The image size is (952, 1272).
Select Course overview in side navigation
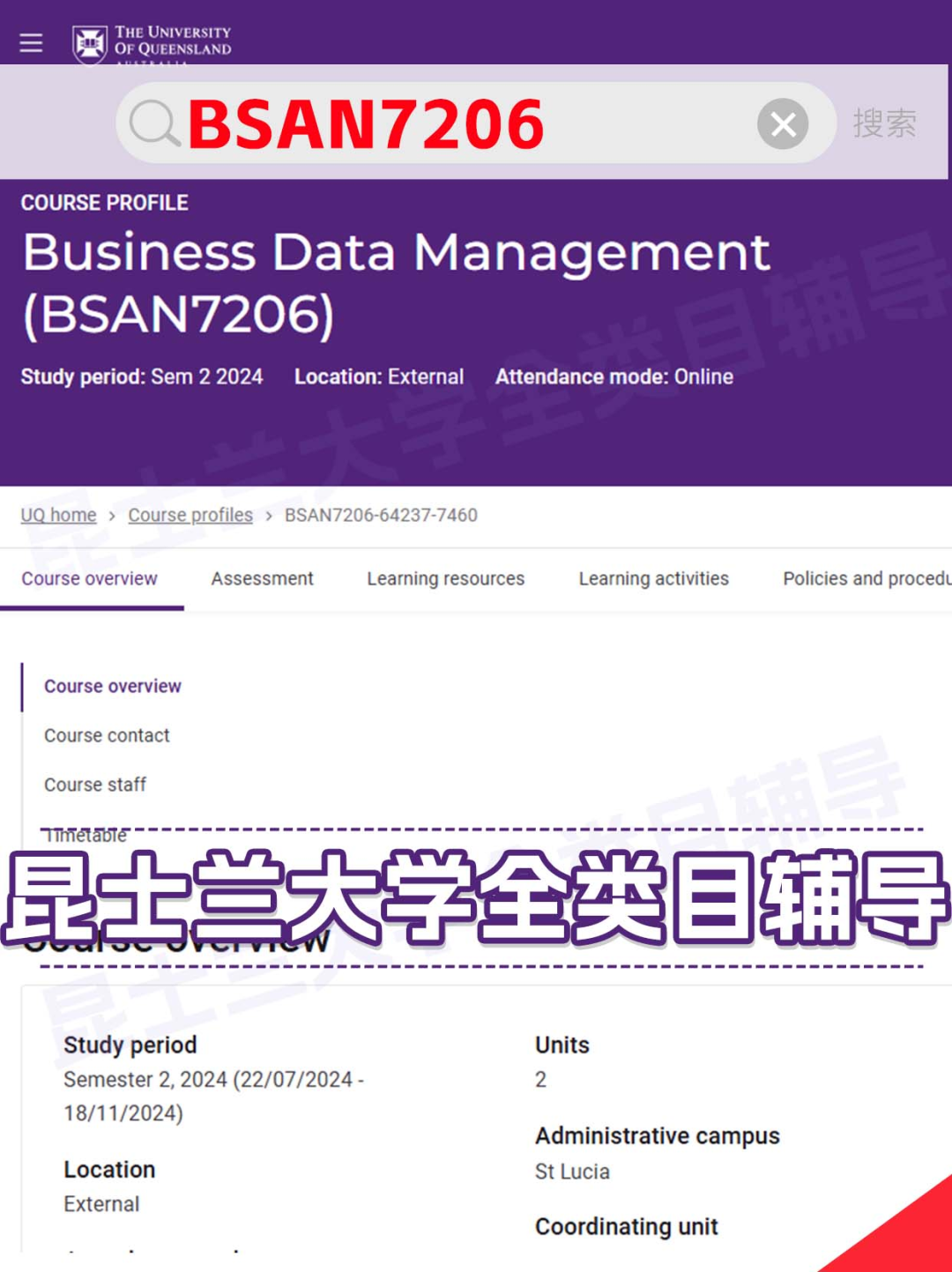pyautogui.click(x=113, y=686)
